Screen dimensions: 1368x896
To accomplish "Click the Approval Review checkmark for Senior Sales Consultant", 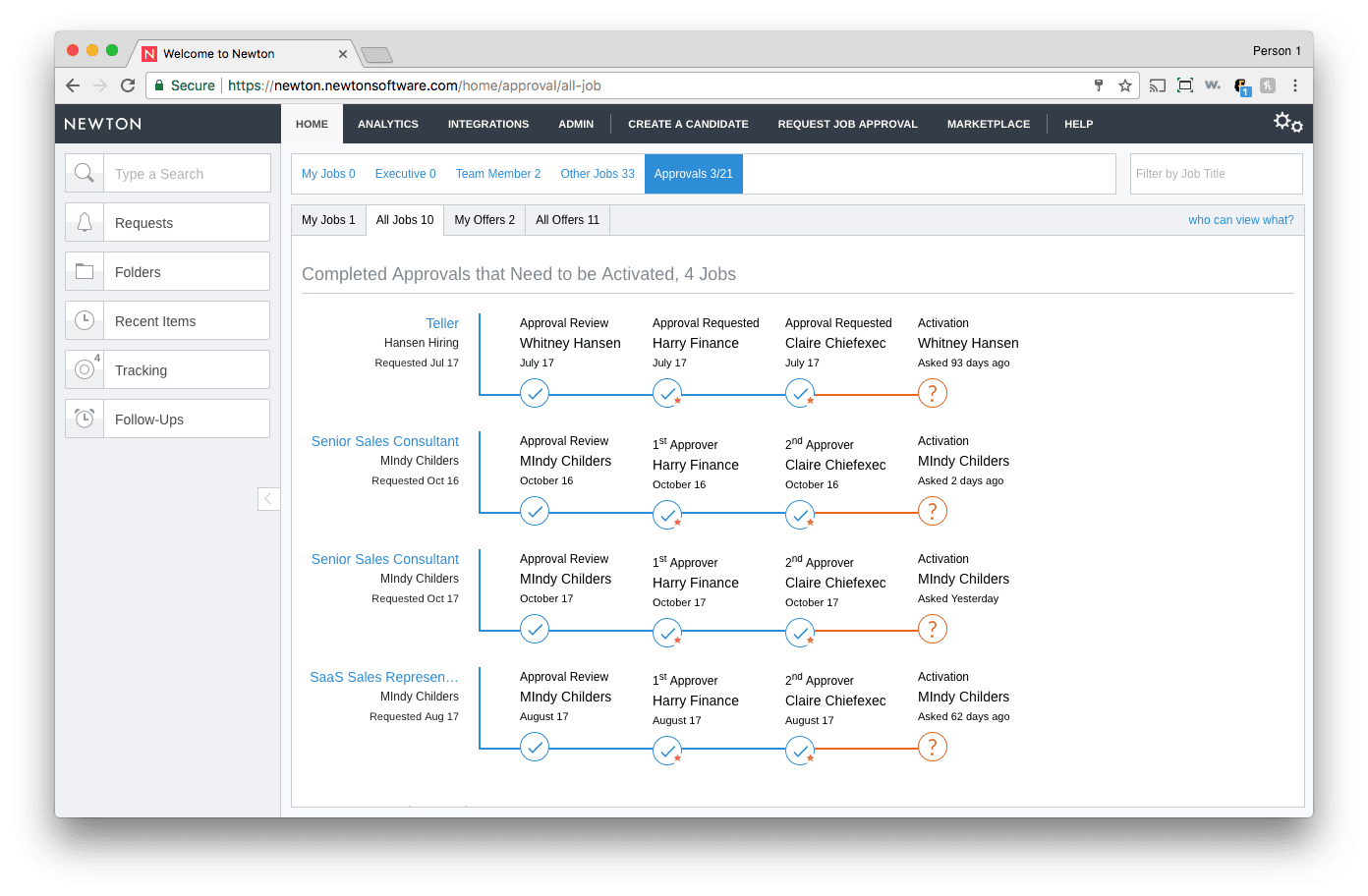I will pyautogui.click(x=535, y=511).
